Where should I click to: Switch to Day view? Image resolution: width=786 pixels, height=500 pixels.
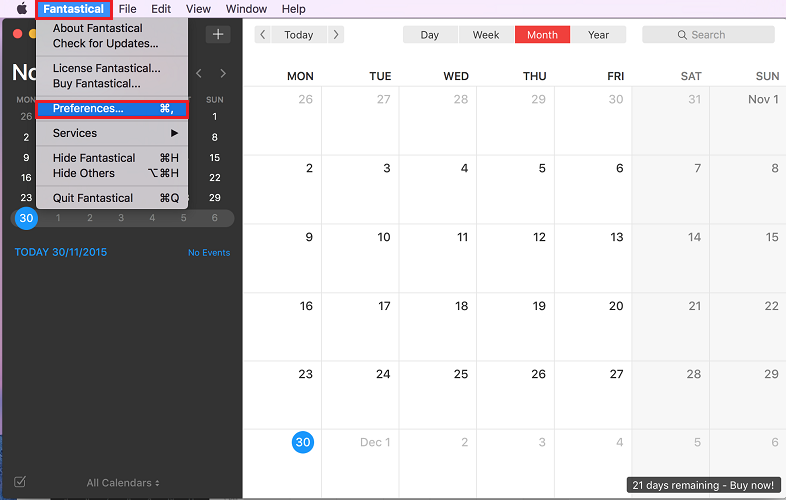(430, 35)
